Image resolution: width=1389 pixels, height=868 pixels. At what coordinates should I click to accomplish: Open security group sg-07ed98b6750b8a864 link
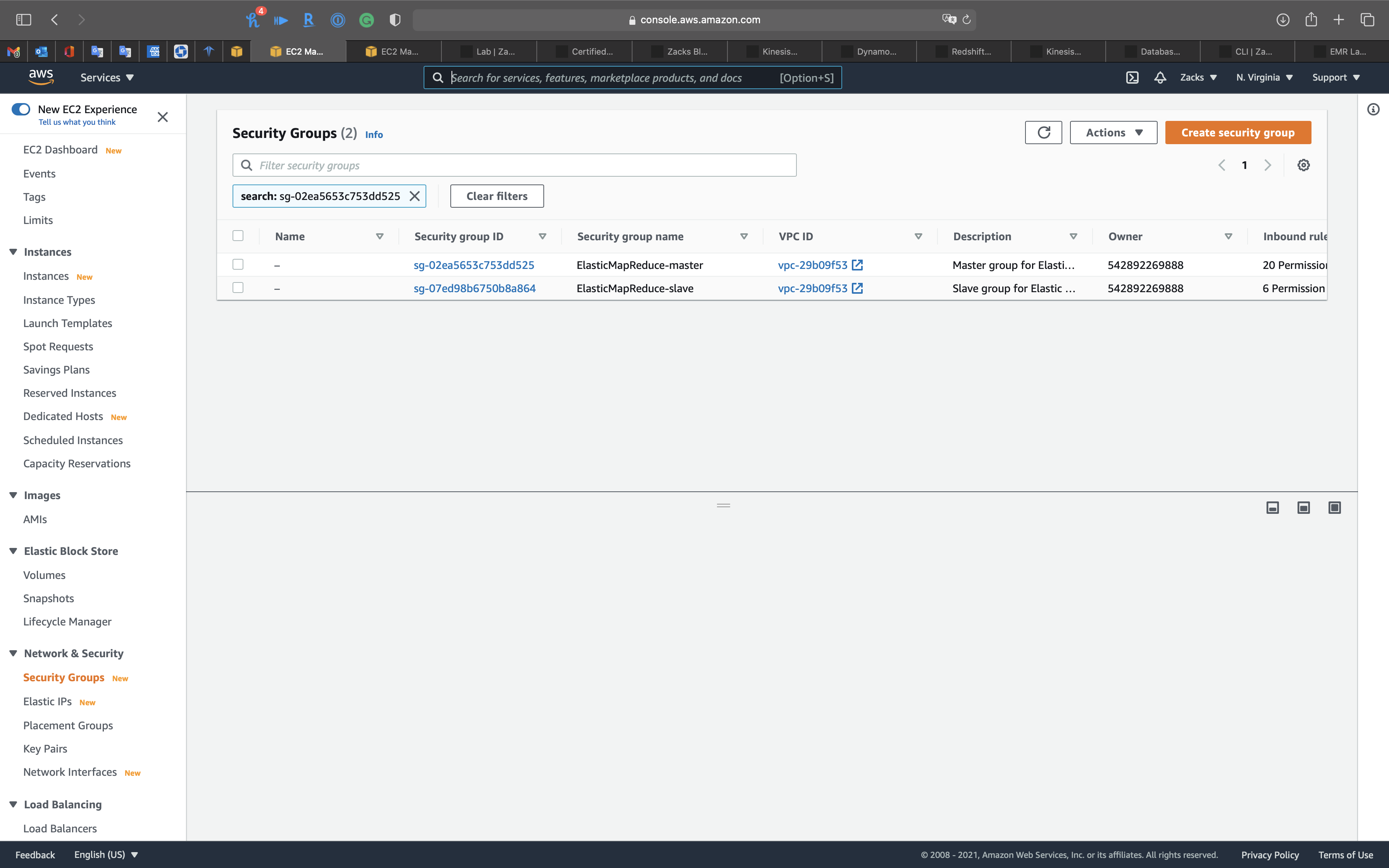pos(474,288)
